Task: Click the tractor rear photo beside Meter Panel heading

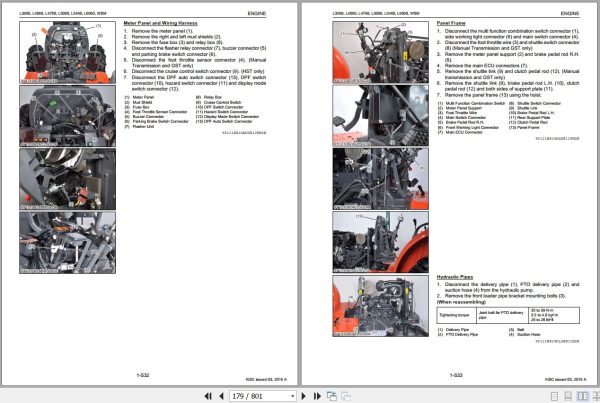Action: pos(67,52)
